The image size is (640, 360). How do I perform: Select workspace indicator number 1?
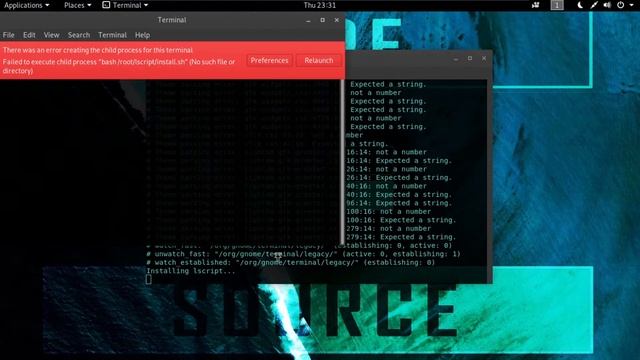(x=557, y=5)
